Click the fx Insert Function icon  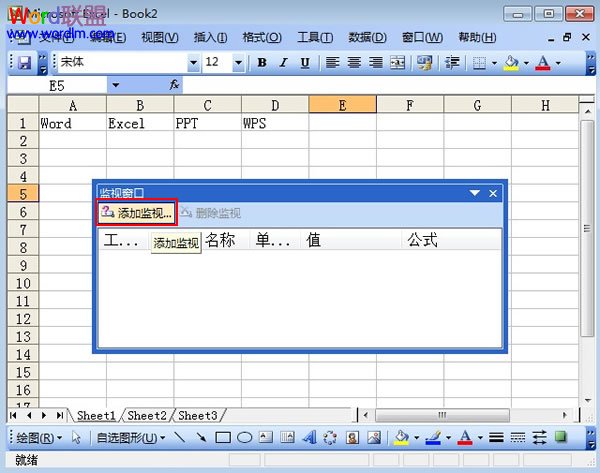click(174, 85)
